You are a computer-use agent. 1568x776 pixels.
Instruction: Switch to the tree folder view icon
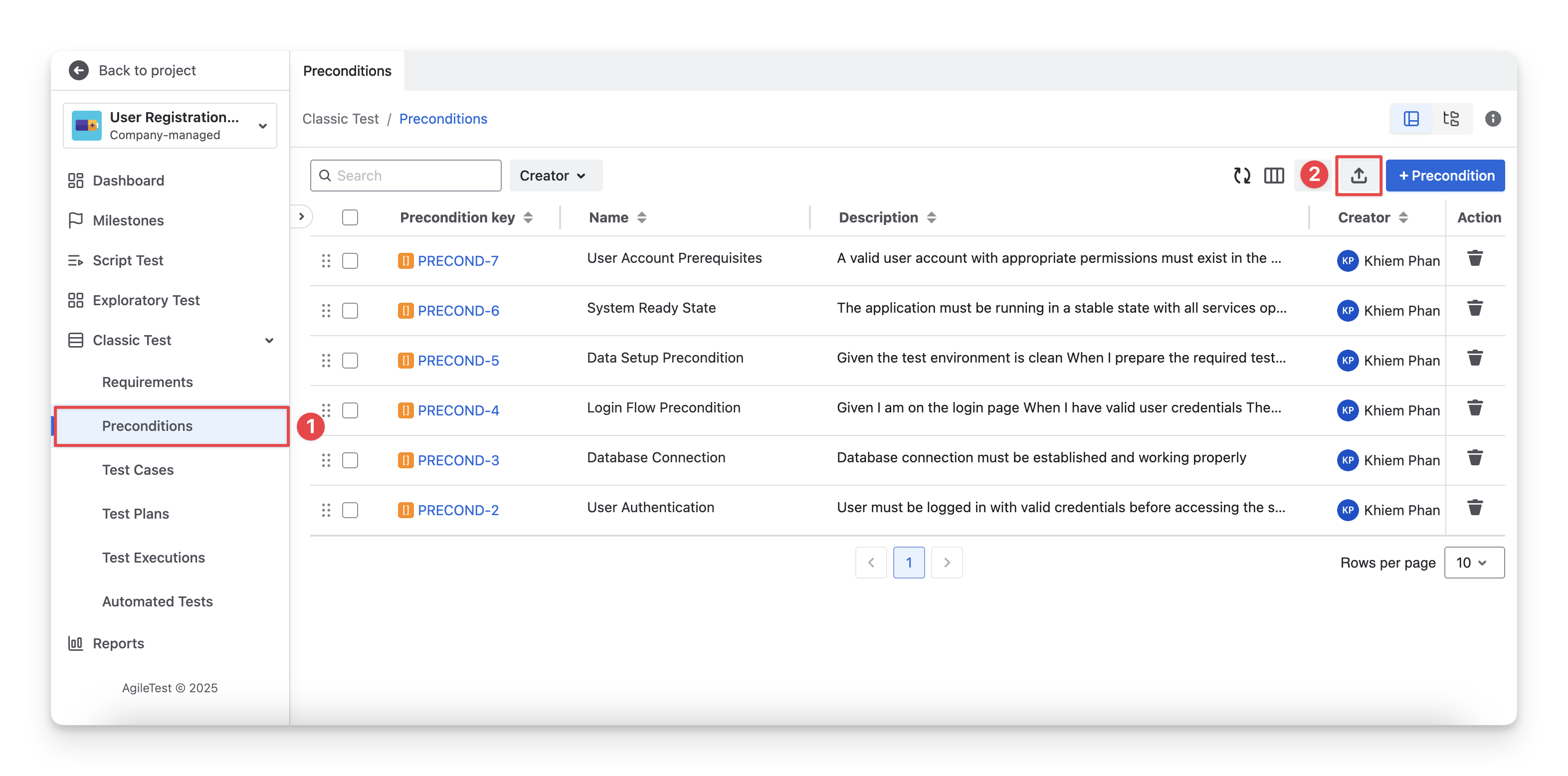tap(1451, 119)
